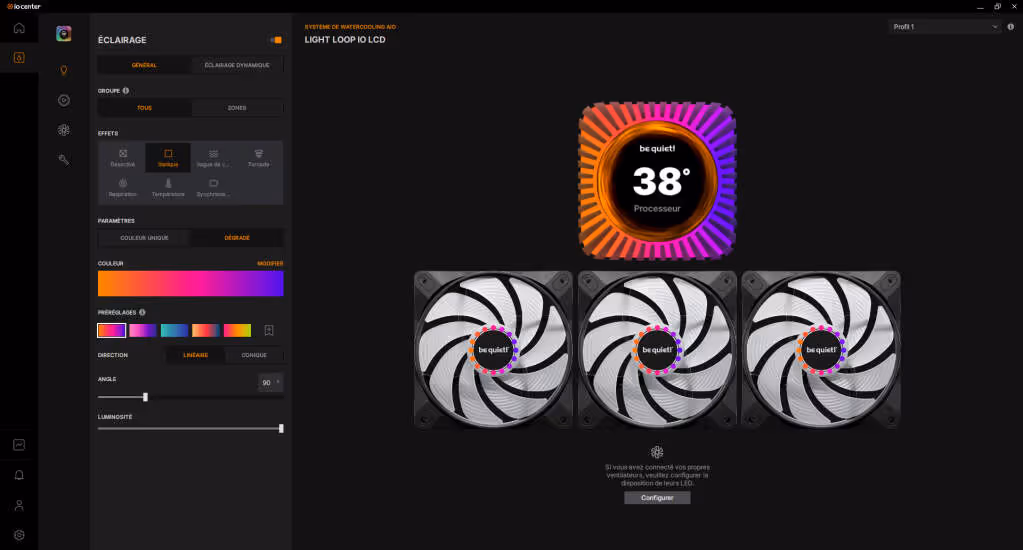Click the Angle slider handle
The width and height of the screenshot is (1023, 550).
[x=145, y=397]
